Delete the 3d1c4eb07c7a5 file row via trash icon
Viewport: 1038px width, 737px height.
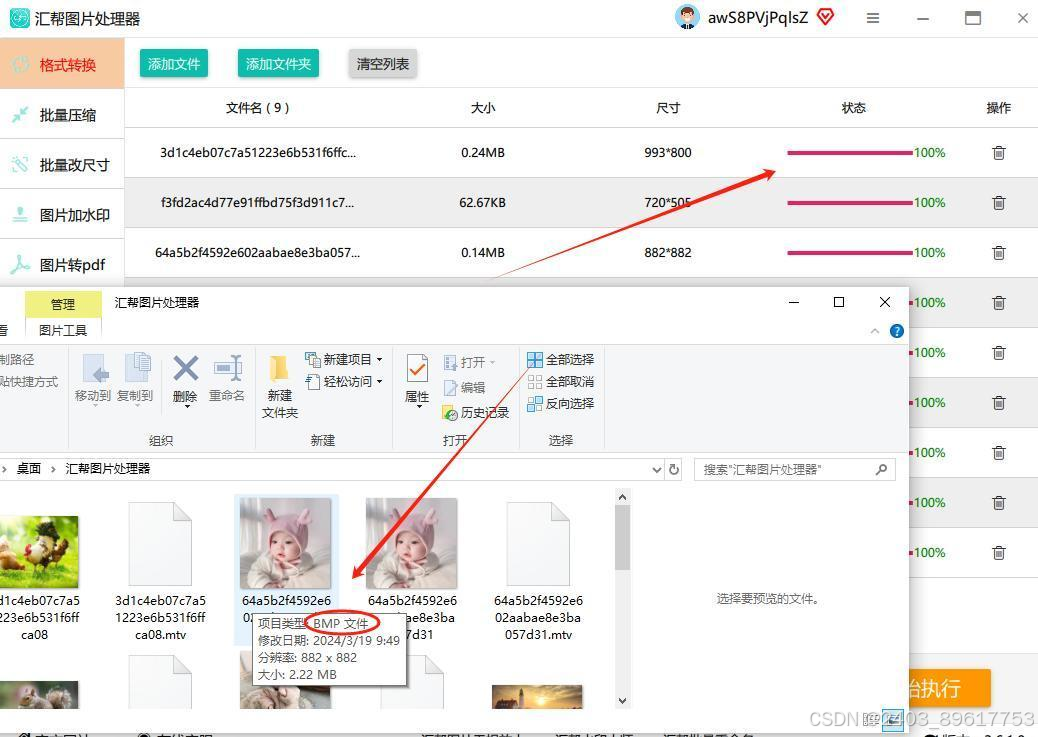point(999,152)
